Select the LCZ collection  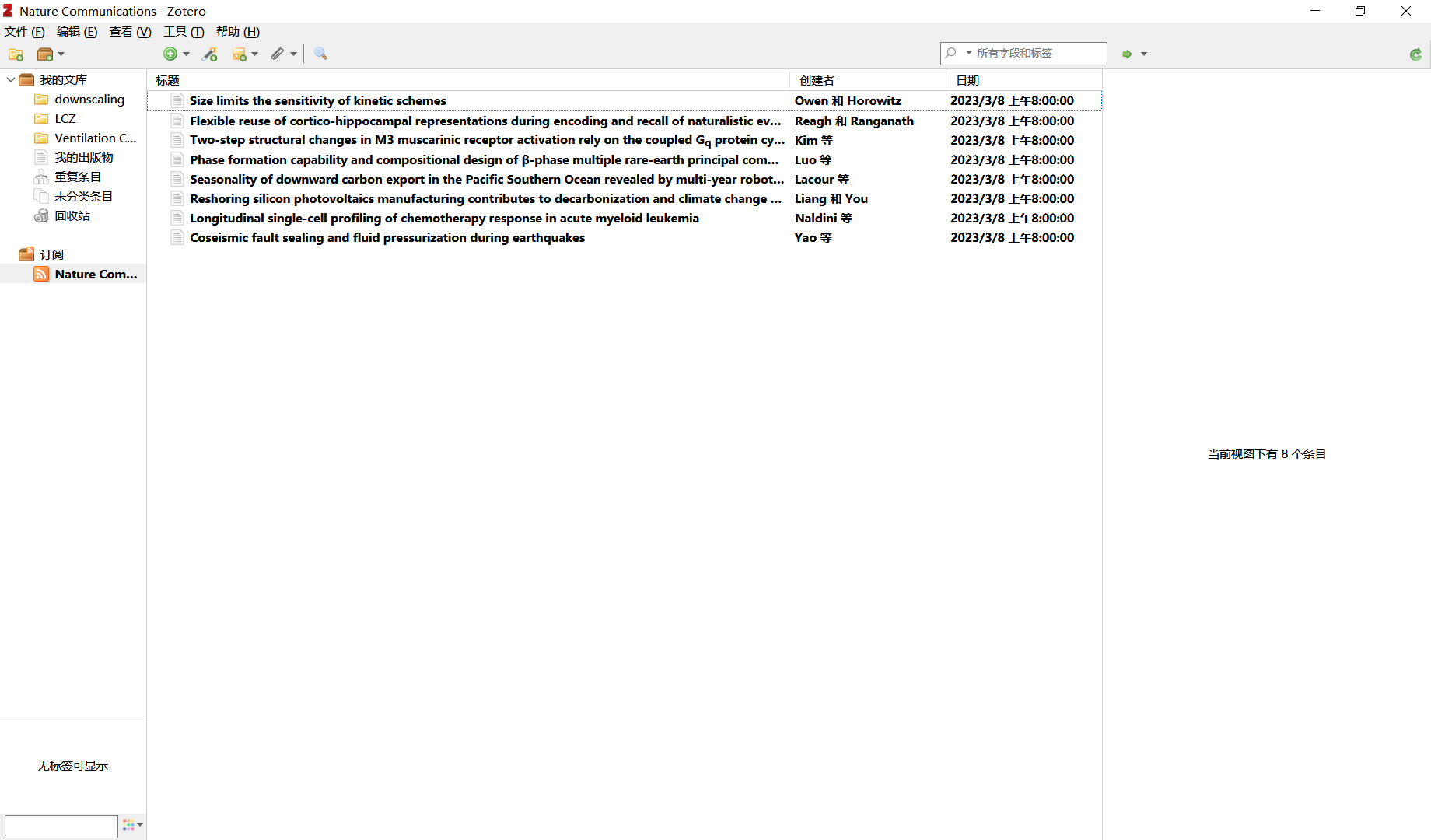click(x=65, y=119)
